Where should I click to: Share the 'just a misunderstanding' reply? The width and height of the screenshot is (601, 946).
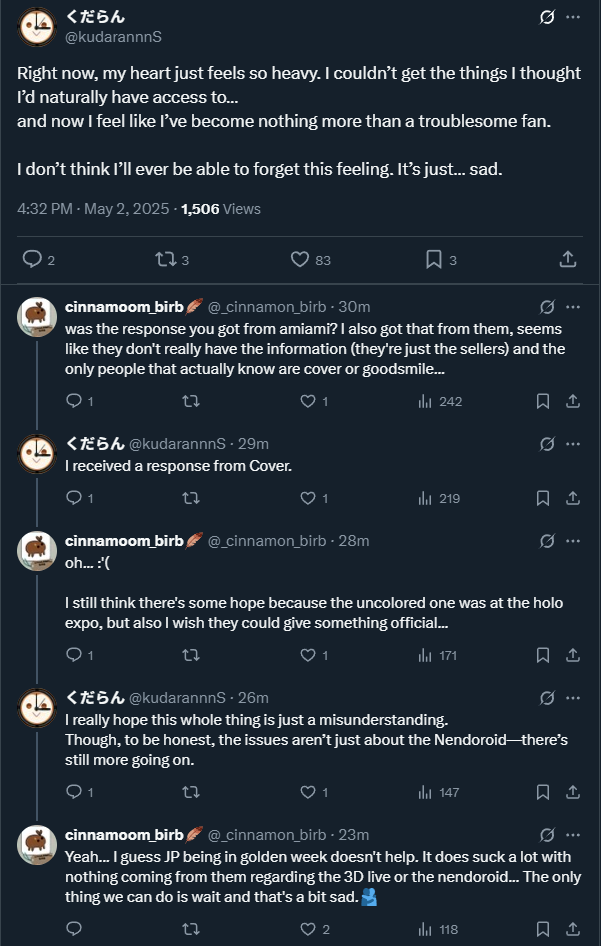(573, 792)
